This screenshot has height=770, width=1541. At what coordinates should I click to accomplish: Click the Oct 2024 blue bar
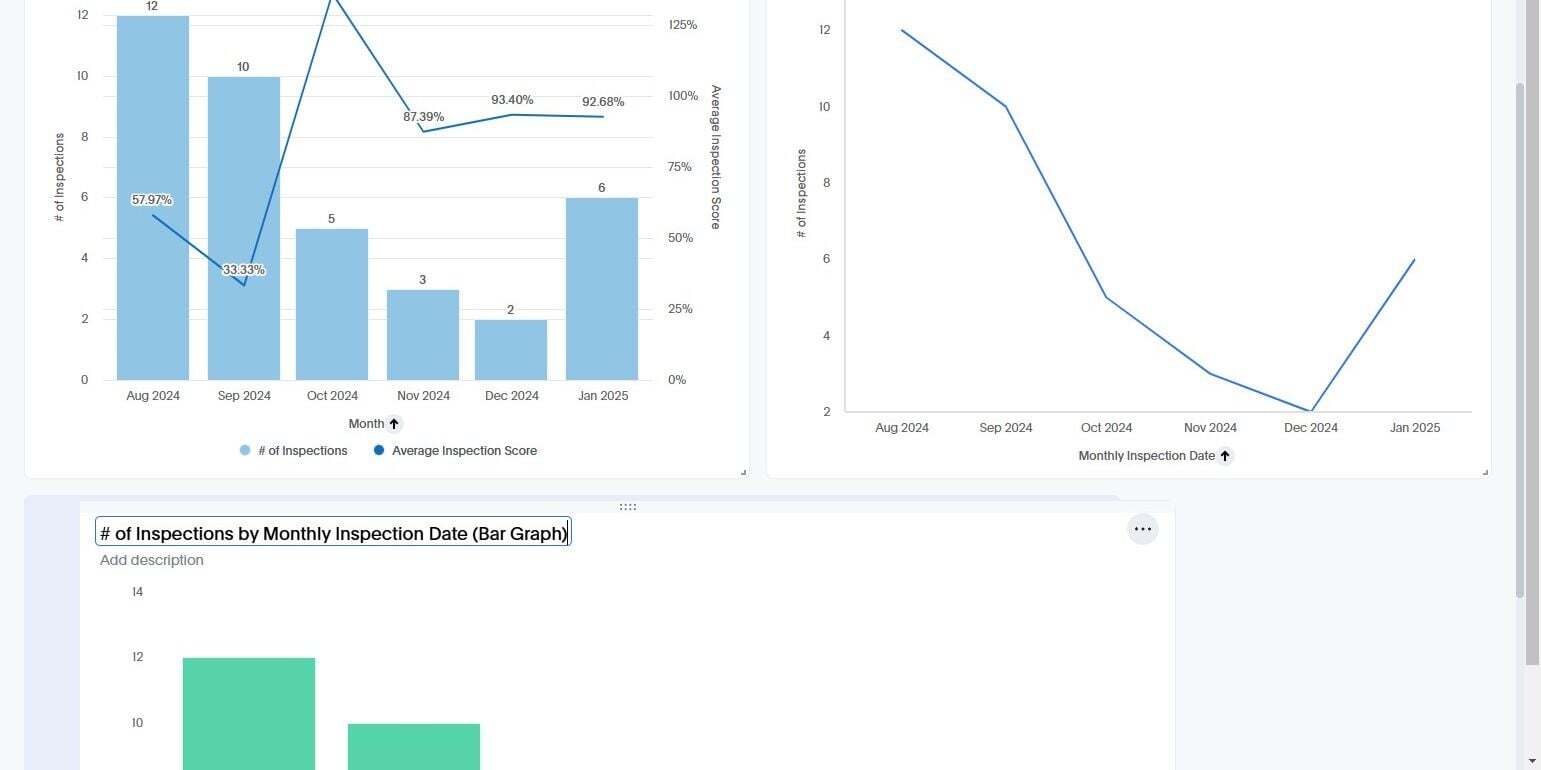[332, 305]
